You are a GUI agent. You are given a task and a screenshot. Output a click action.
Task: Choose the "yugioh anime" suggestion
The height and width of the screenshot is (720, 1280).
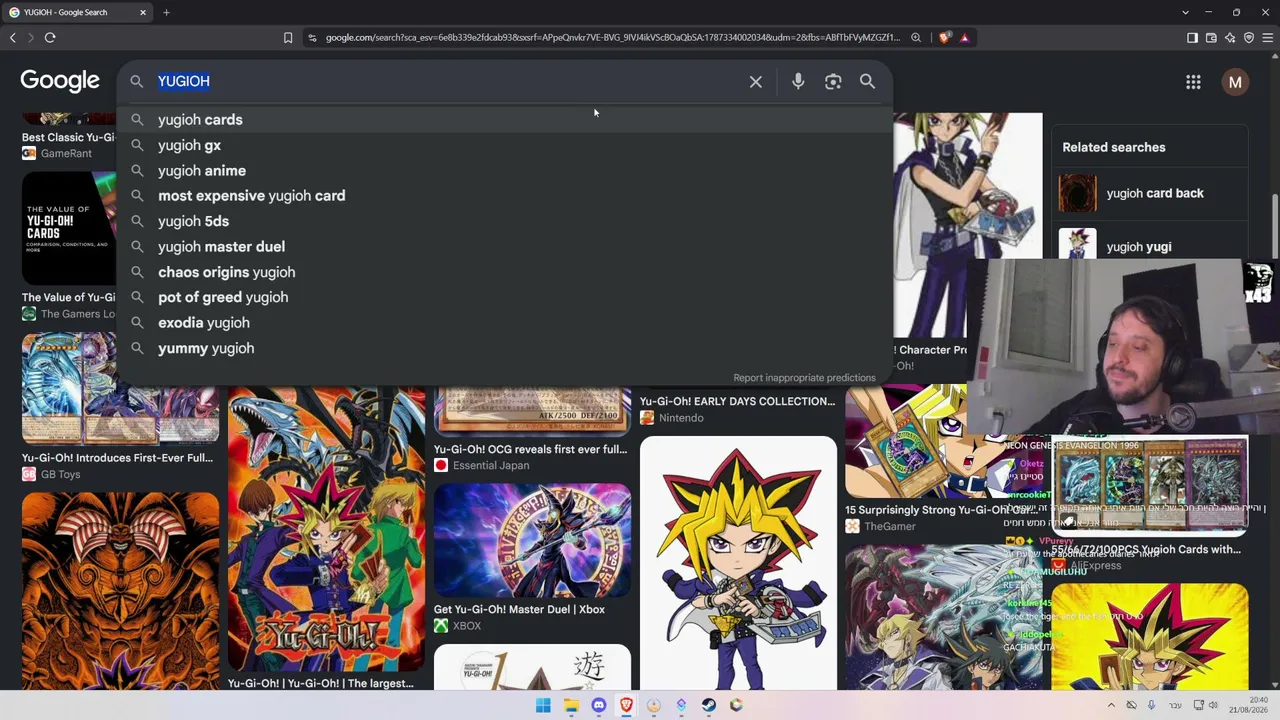(504, 171)
